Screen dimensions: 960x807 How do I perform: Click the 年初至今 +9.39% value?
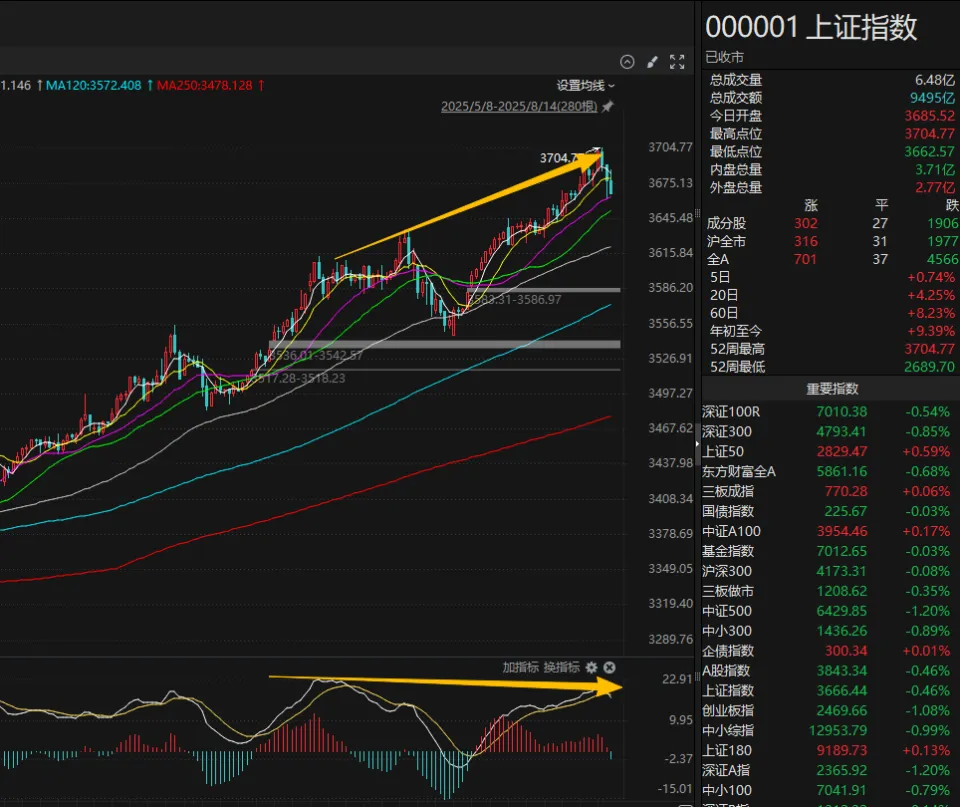(x=931, y=331)
